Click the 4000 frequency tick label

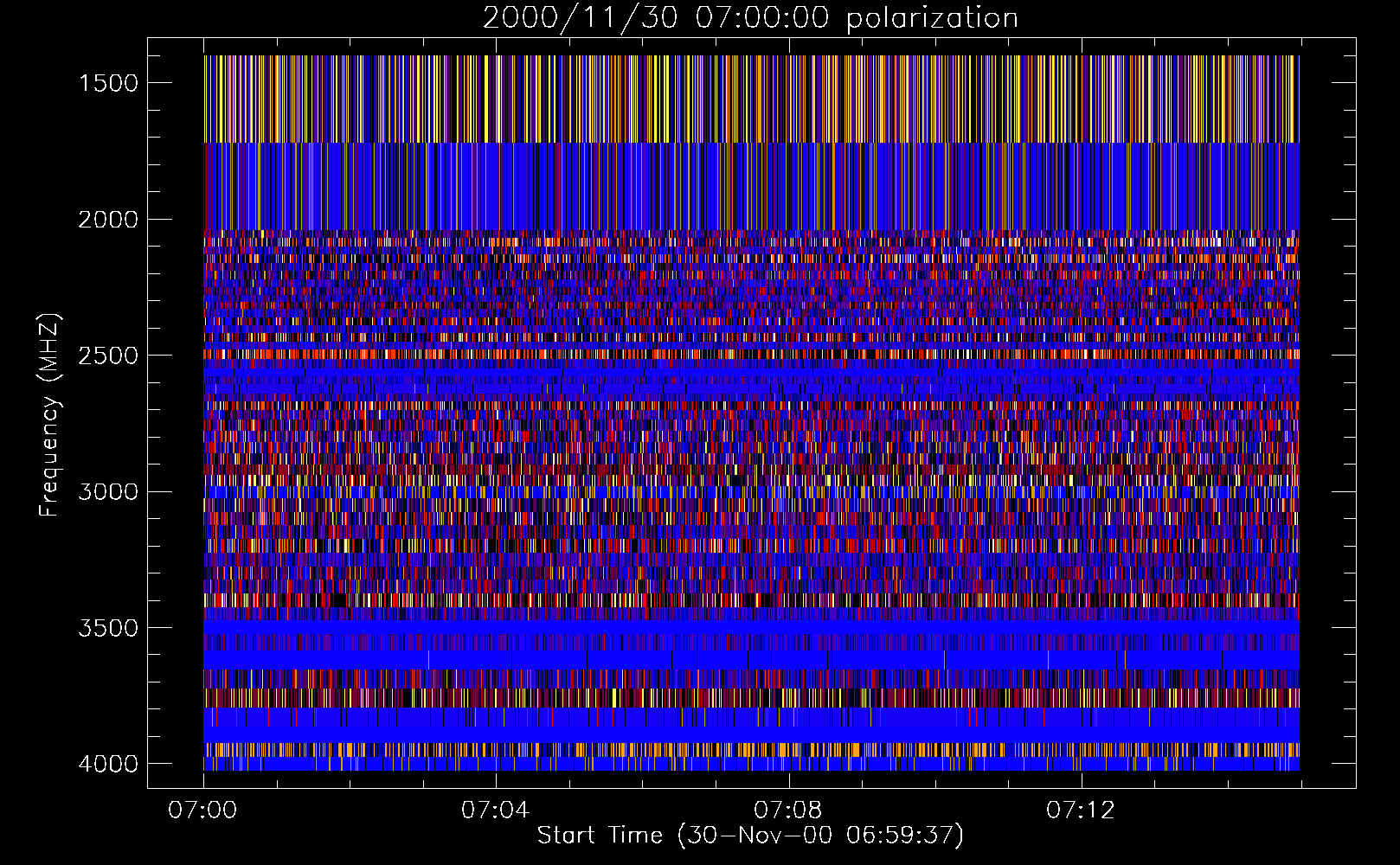click(108, 764)
